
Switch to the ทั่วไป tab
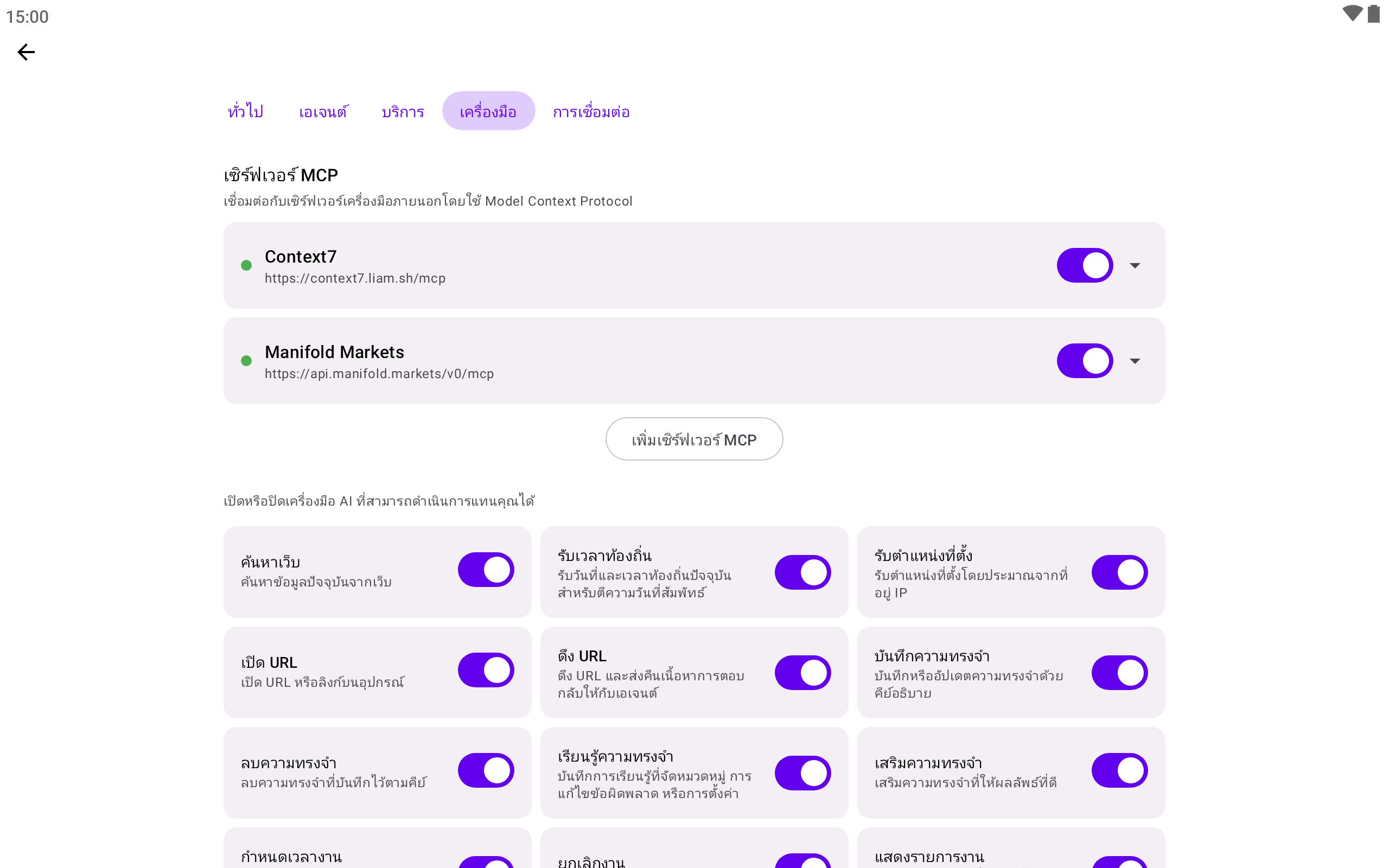click(246, 111)
